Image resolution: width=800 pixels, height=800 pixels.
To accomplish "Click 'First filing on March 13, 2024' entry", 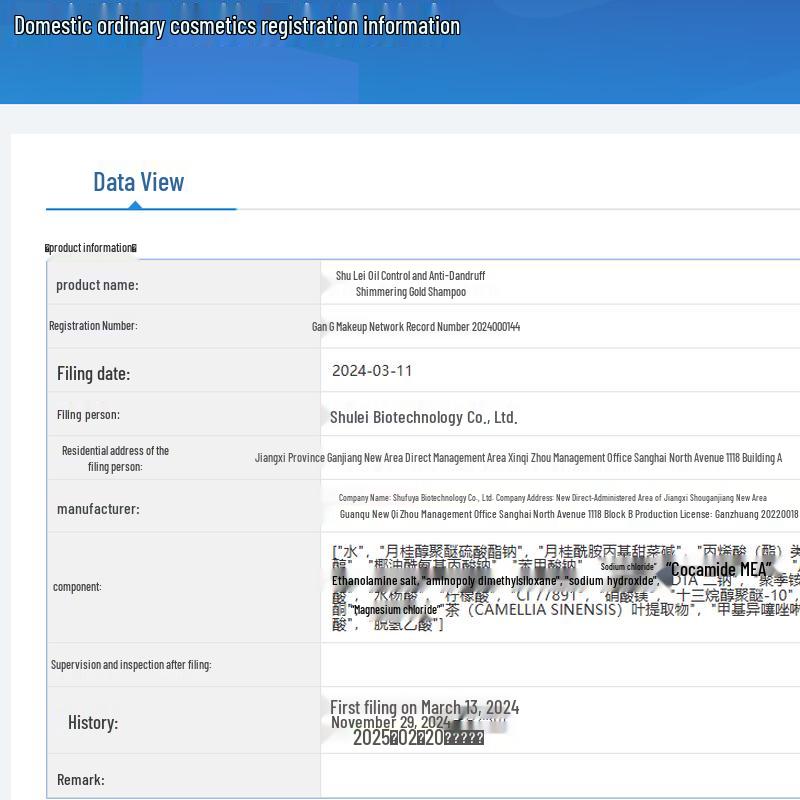I will pyautogui.click(x=424, y=708).
